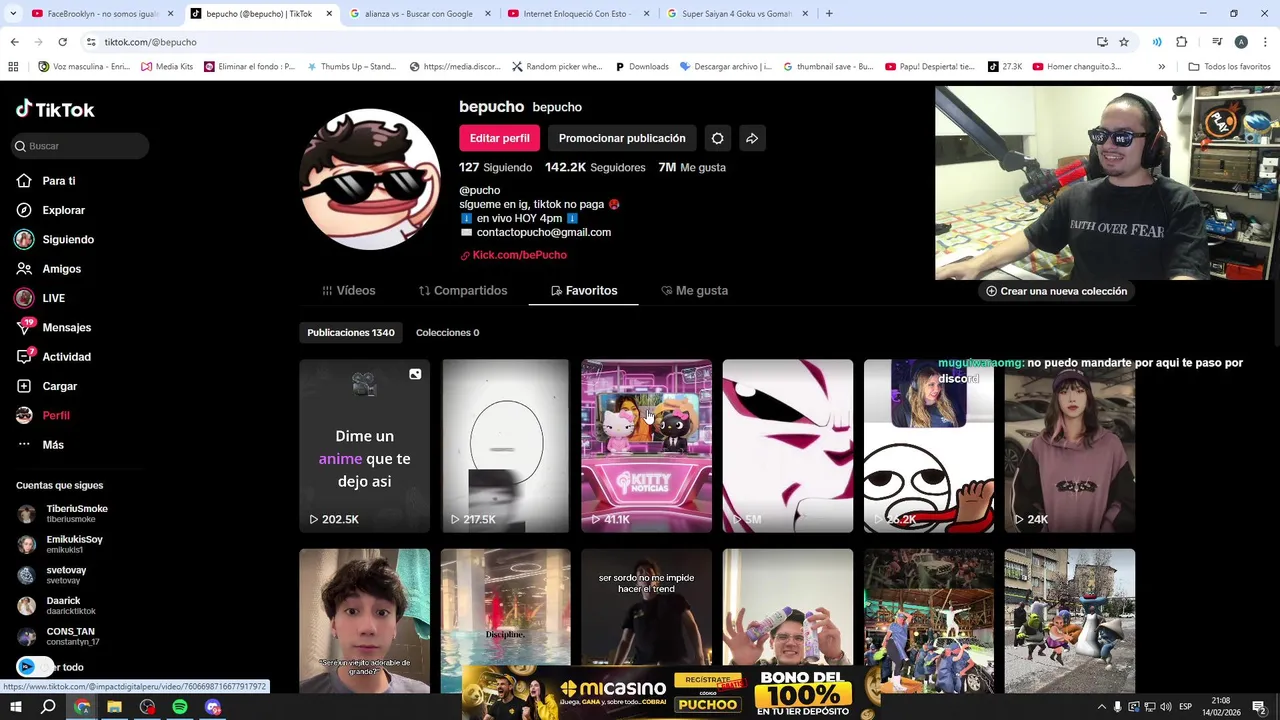
Task: Open the Explorar compass icon
Action: (x=24, y=210)
